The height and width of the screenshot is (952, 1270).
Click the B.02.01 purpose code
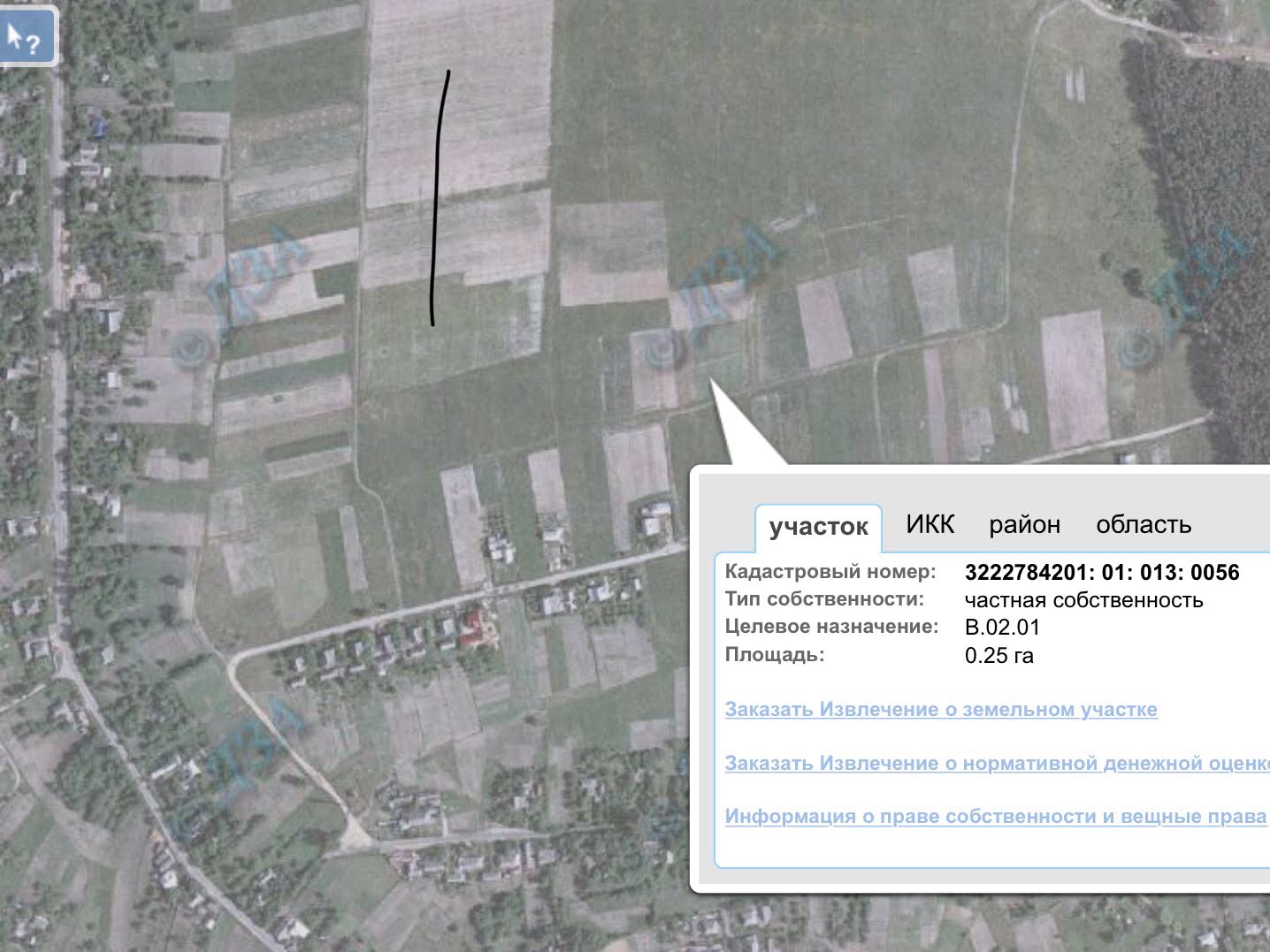[1002, 628]
